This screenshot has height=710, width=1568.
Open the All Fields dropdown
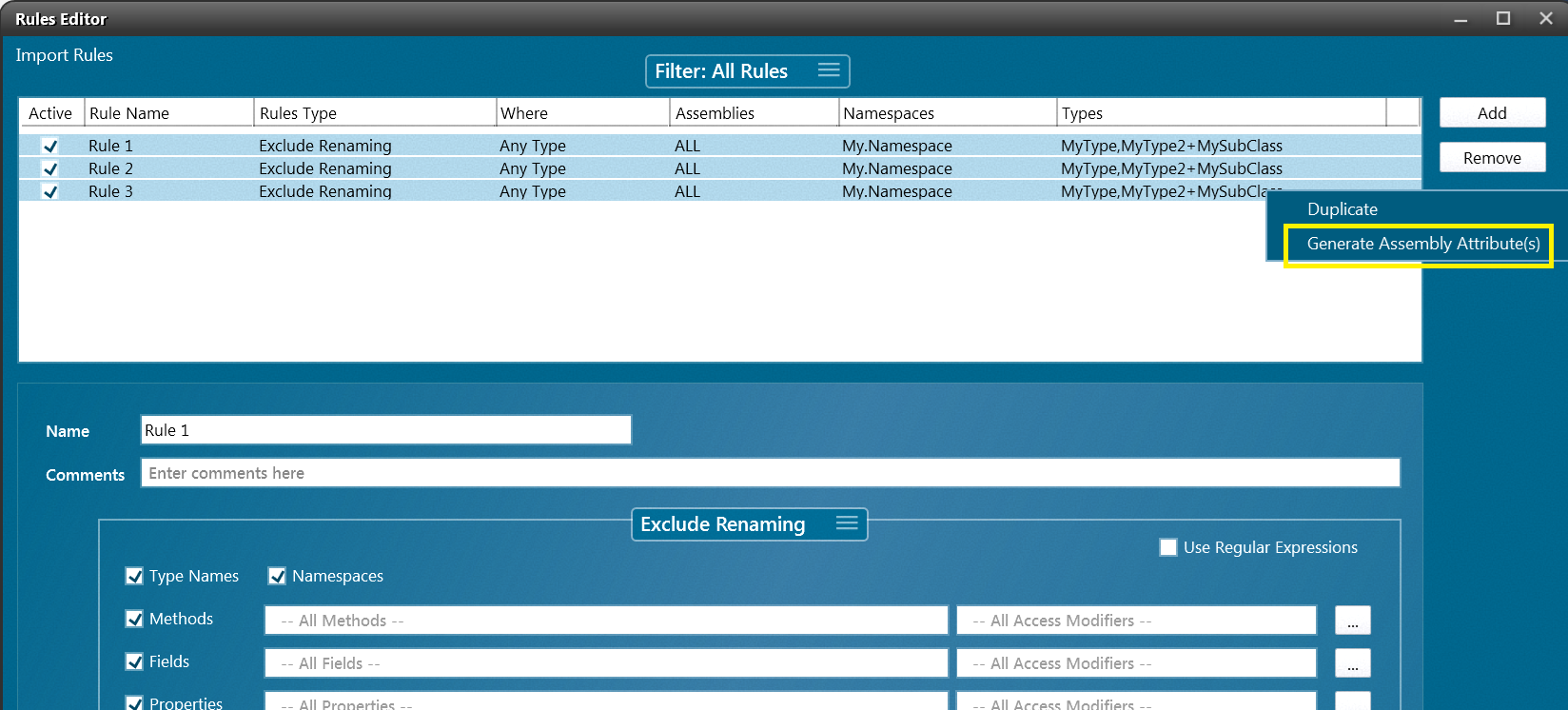tap(606, 663)
